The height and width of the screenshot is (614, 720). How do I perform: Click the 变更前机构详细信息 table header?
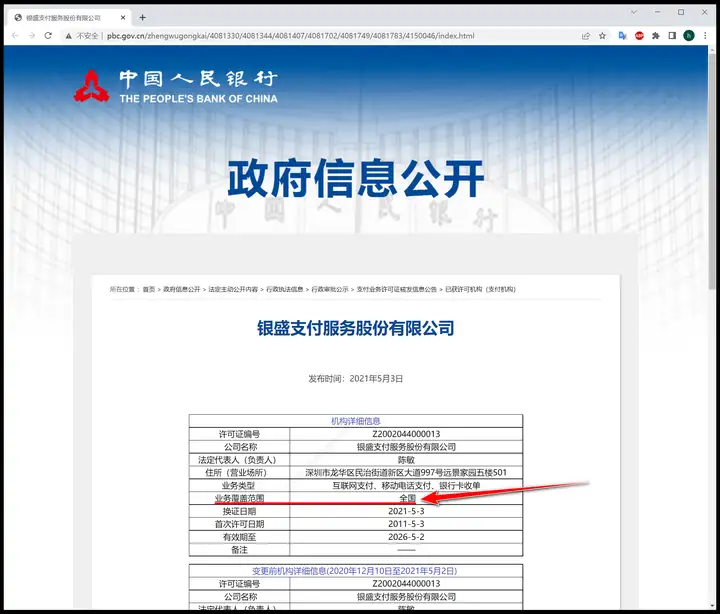(x=356, y=571)
